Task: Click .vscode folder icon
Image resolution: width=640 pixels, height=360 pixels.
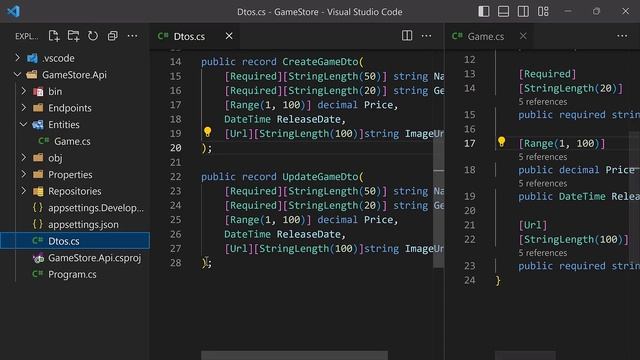Action: click(33, 58)
